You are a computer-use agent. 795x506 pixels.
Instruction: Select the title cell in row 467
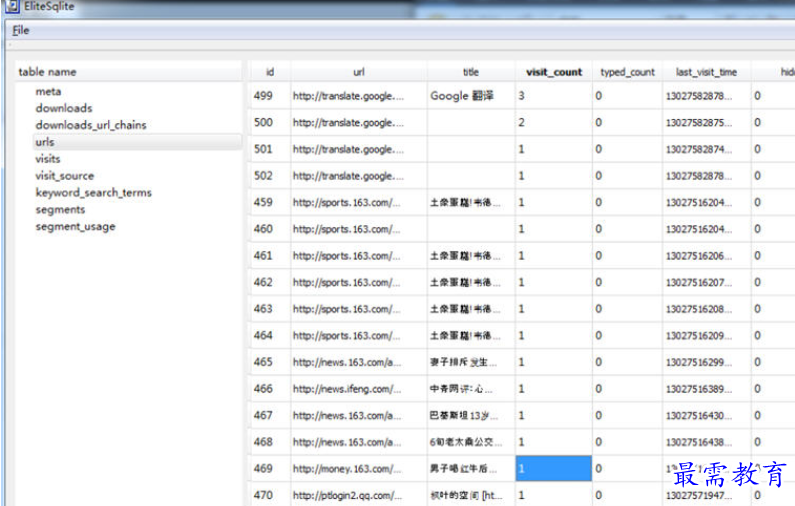coord(471,415)
